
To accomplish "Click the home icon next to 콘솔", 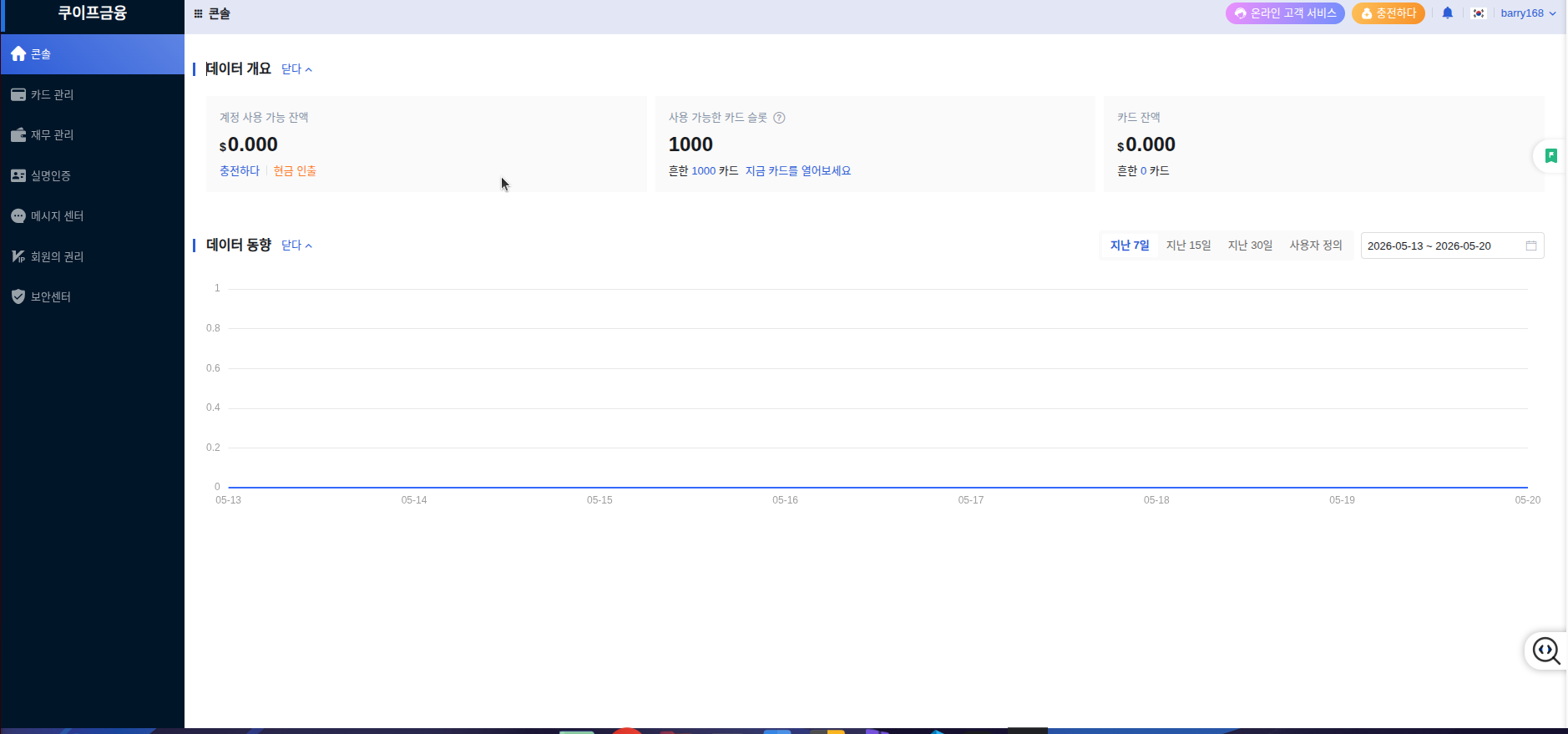I will [x=18, y=53].
